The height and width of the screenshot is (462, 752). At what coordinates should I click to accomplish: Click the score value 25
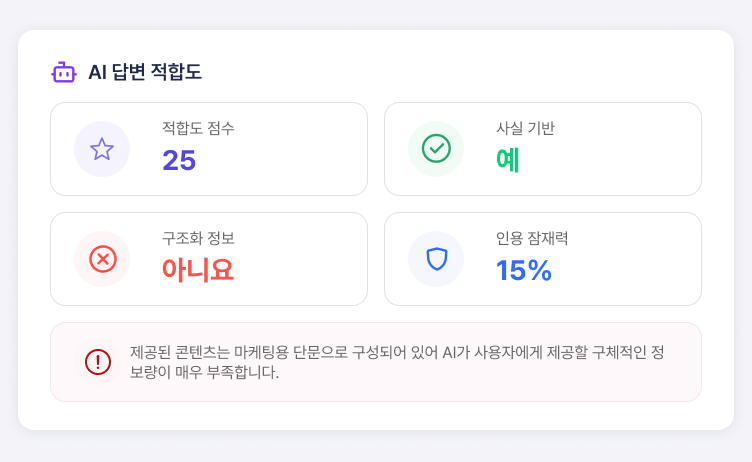[x=179, y=160]
